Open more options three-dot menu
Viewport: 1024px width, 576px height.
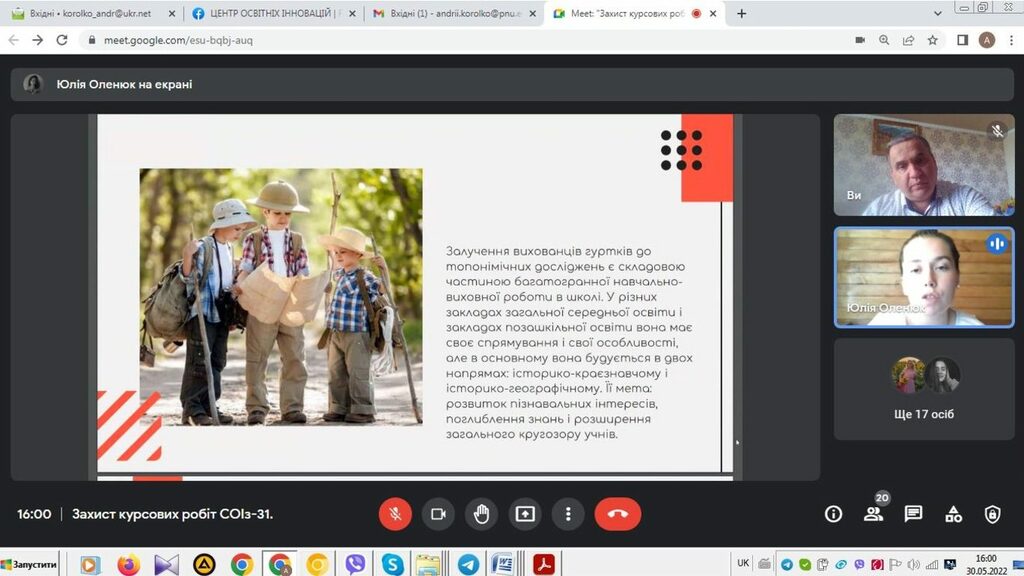(x=568, y=514)
